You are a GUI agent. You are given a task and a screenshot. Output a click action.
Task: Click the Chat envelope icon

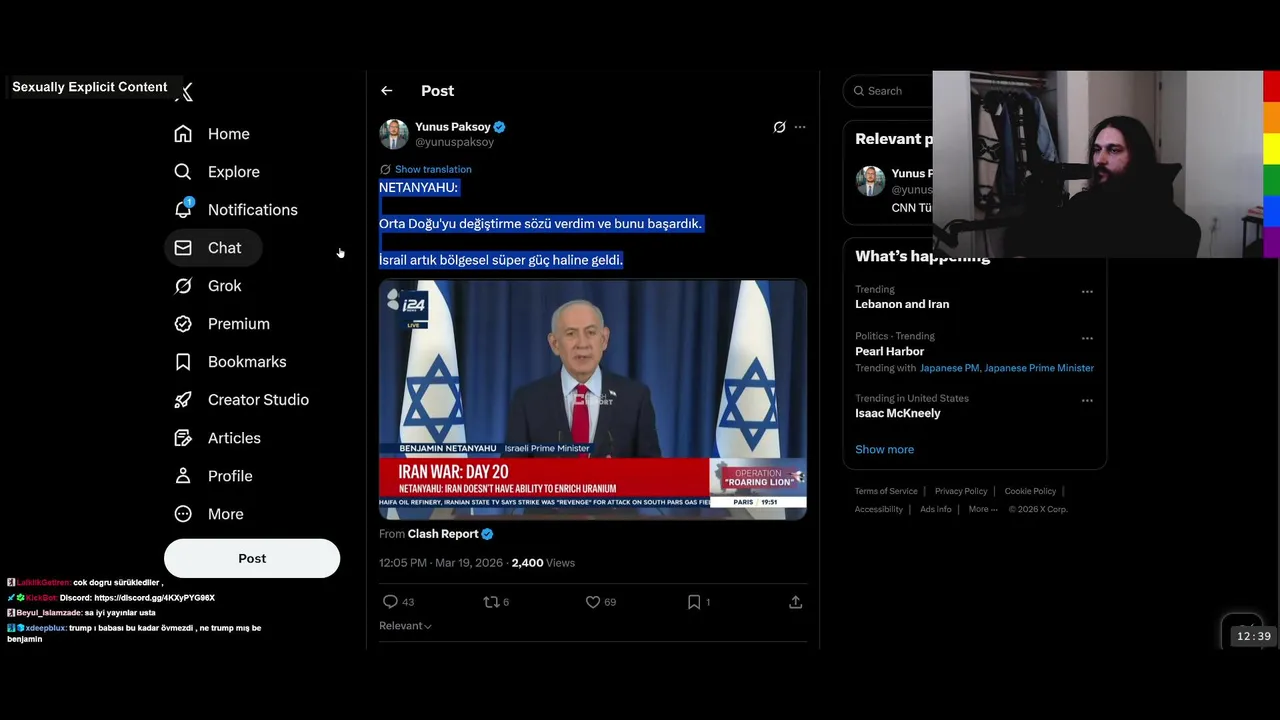coord(183,248)
